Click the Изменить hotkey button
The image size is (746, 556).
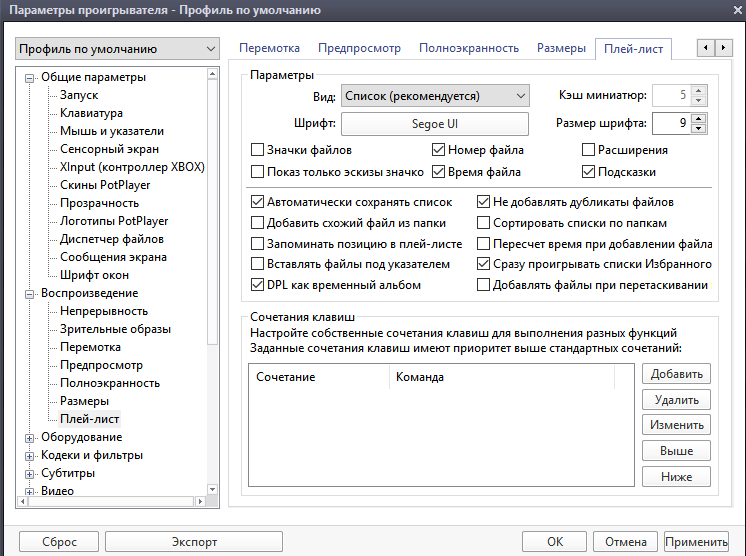click(676, 425)
